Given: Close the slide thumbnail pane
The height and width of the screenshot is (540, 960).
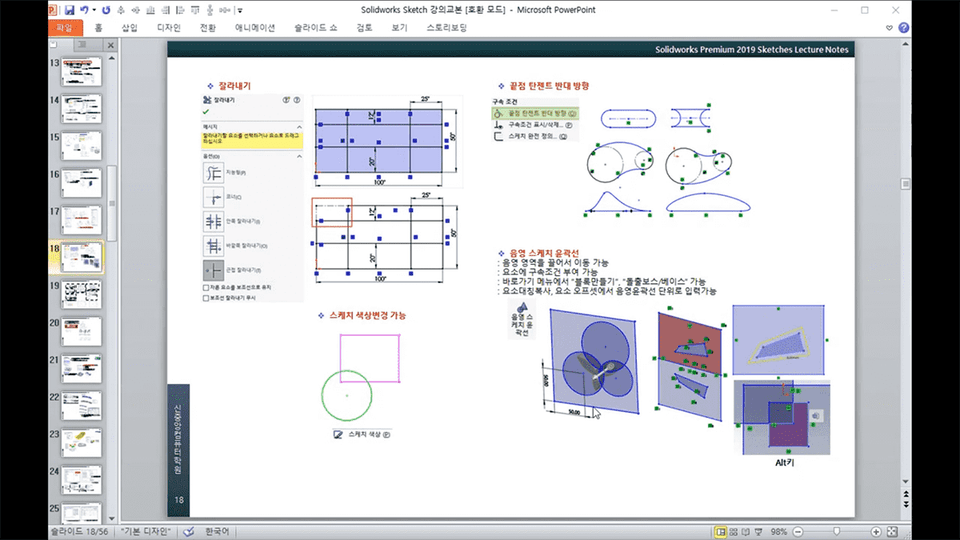Looking at the screenshot, I should 110,45.
